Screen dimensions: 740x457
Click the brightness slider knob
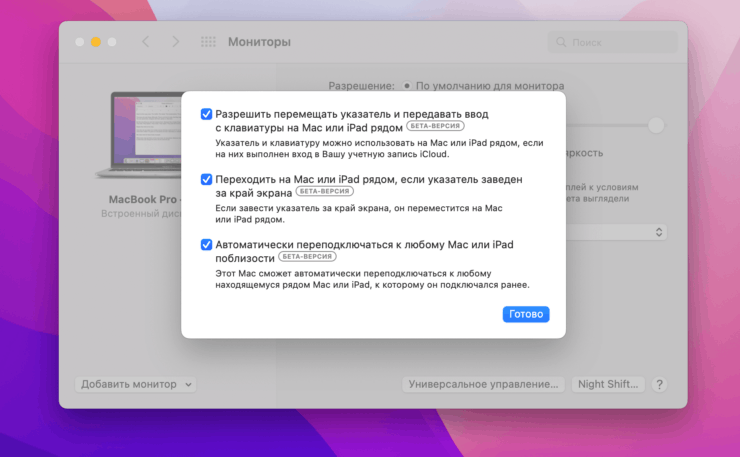point(656,125)
